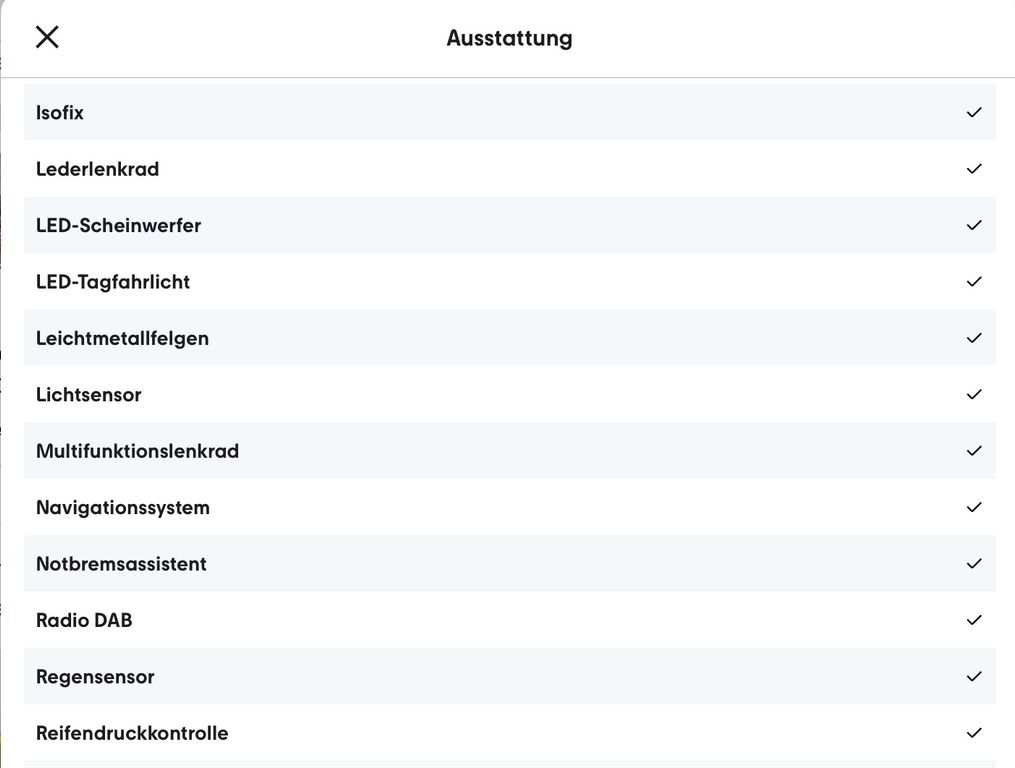Click the Lichtsensor checkmark icon
Screen dimensions: 1015x768
974,394
